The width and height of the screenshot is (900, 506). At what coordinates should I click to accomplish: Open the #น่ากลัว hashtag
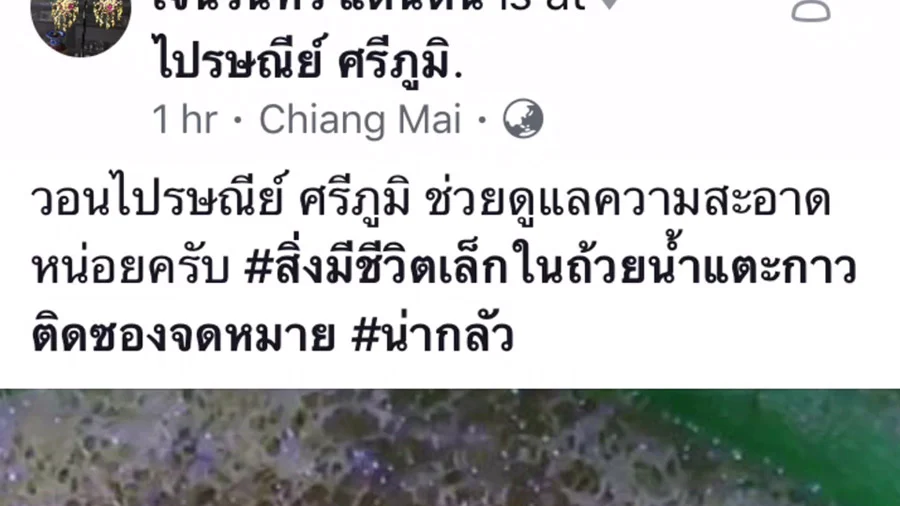pos(433,334)
